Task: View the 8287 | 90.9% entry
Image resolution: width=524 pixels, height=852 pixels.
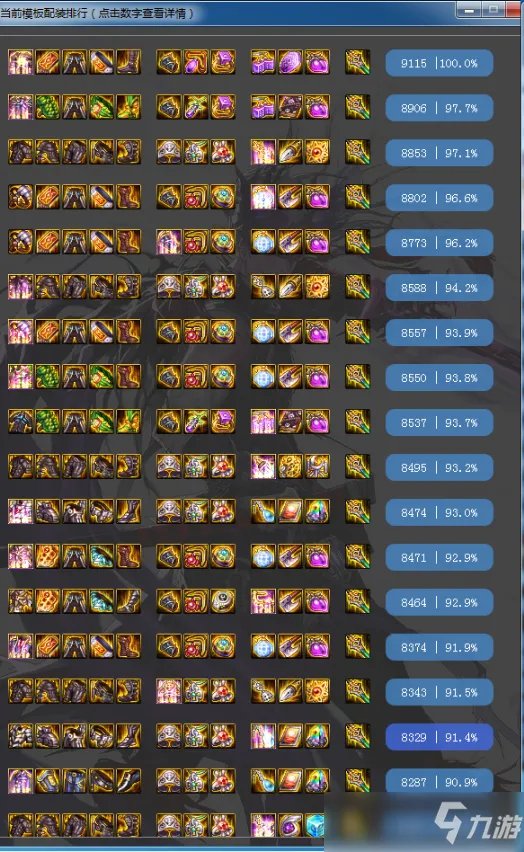Action: pos(439,782)
